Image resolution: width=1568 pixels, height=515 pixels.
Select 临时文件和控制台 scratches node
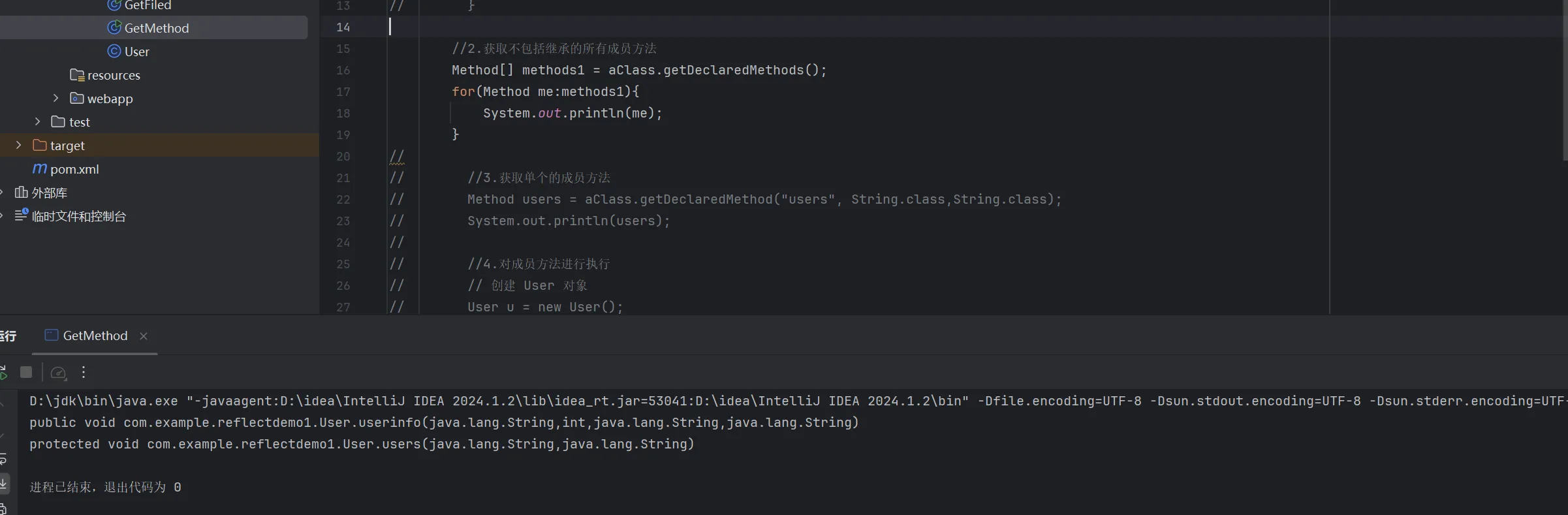click(x=78, y=216)
